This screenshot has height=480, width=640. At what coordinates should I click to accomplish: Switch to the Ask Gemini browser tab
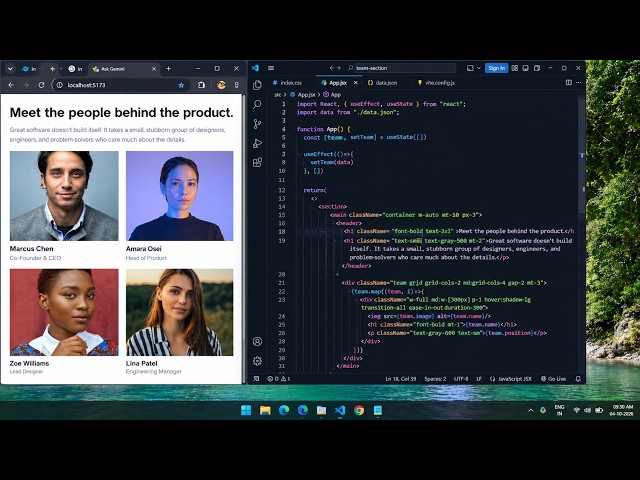coord(124,69)
